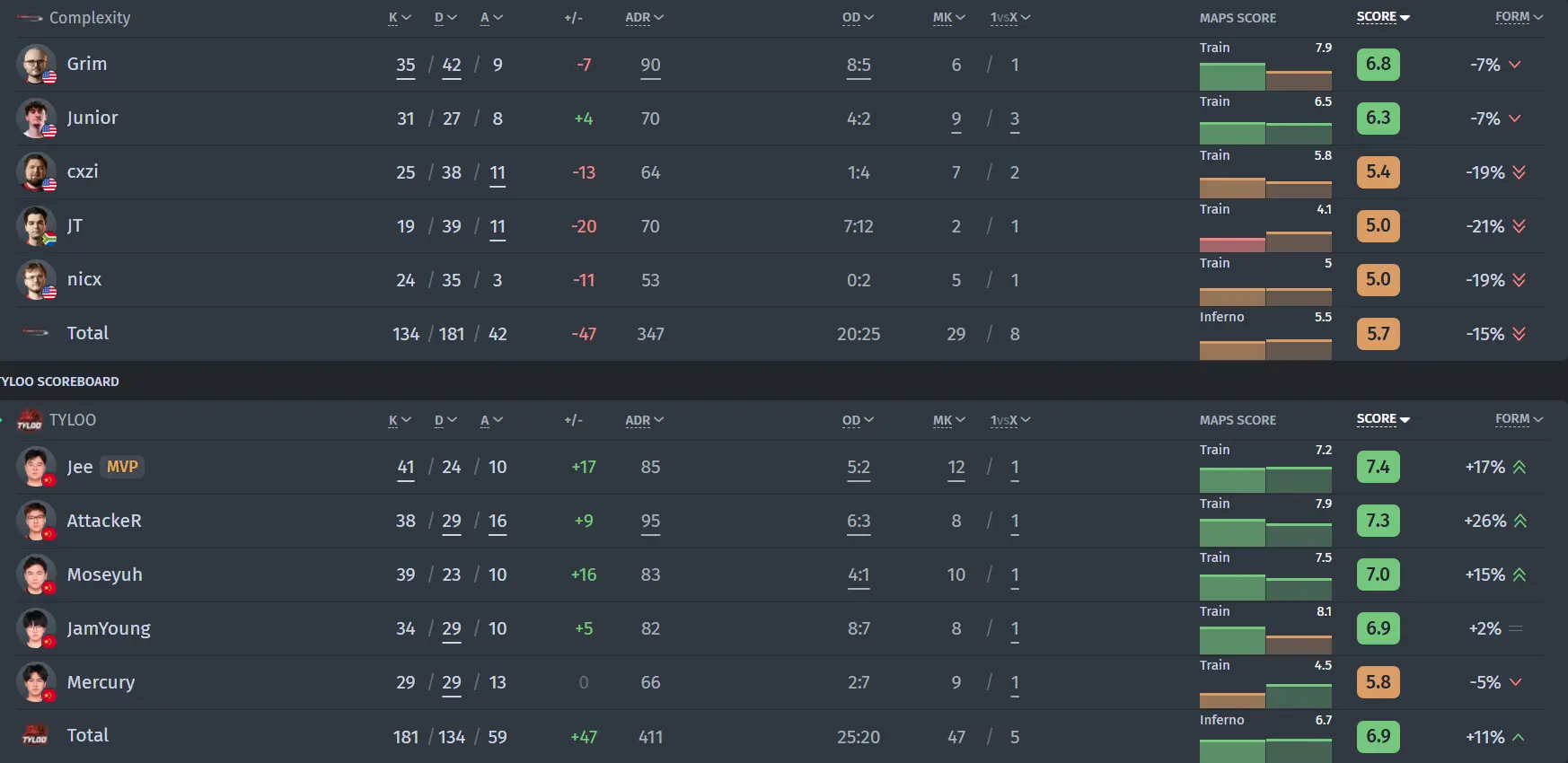Open AttackeR's player profile link
This screenshot has height=763, width=1568.
click(104, 521)
